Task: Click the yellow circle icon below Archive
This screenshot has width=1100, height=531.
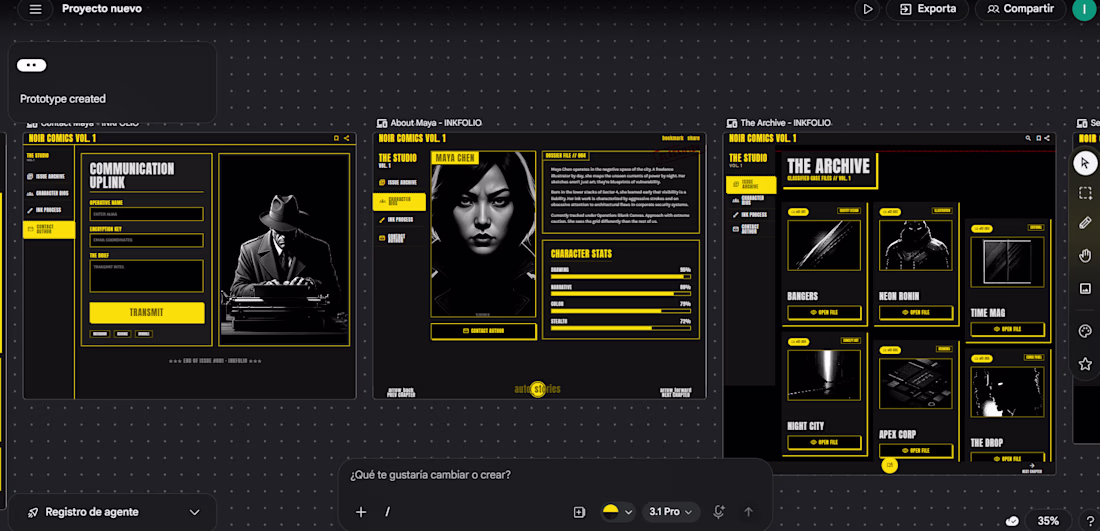Action: click(x=890, y=465)
